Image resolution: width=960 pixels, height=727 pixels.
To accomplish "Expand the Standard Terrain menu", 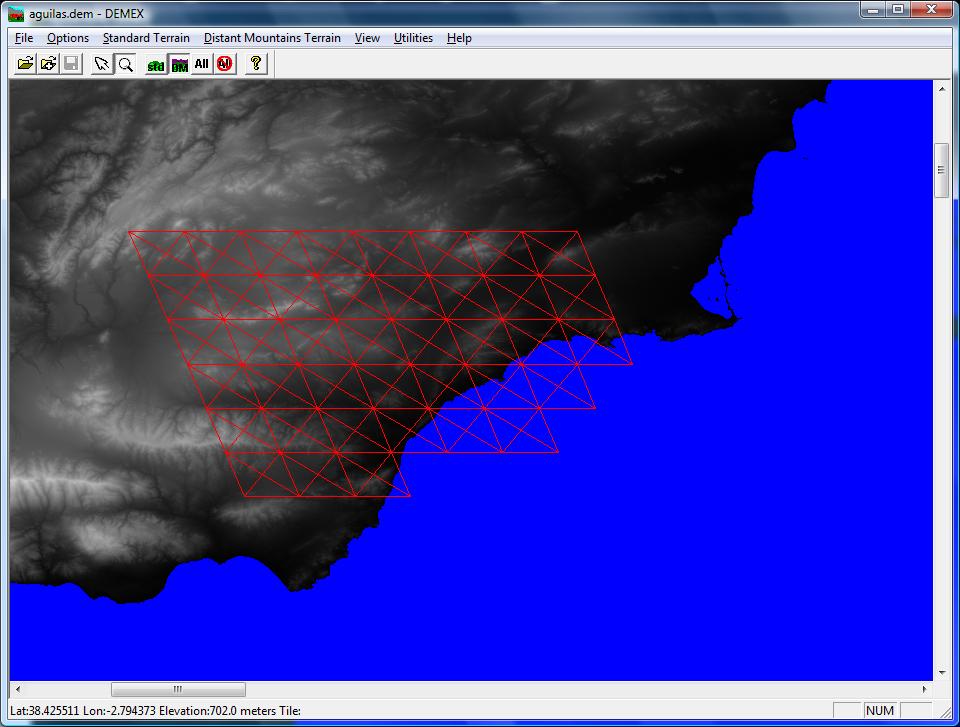I will click(x=146, y=38).
